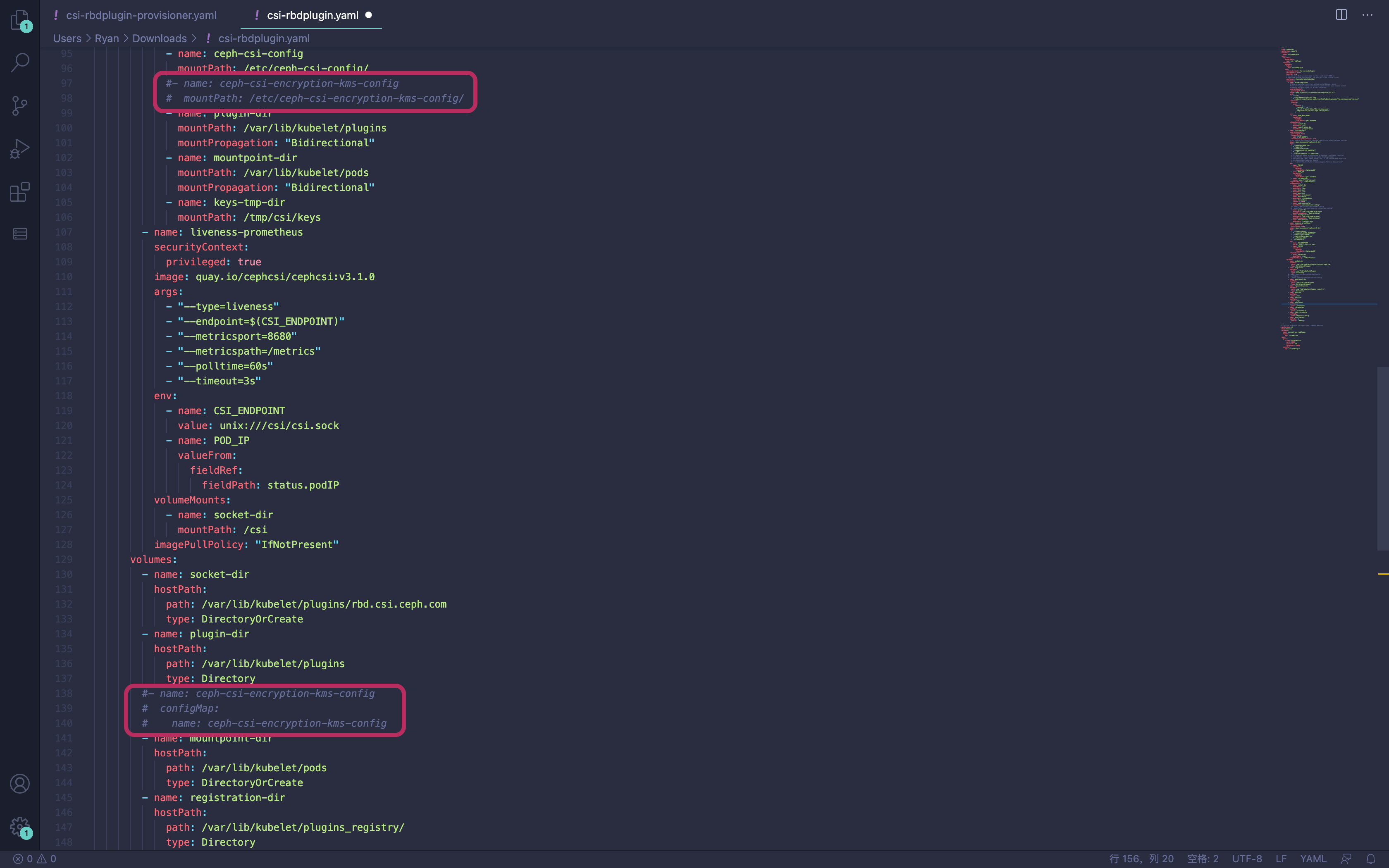The height and width of the screenshot is (868, 1389).
Task: Click the unsaved dot on csi-rbdplugin.yaml tab
Action: (x=368, y=15)
